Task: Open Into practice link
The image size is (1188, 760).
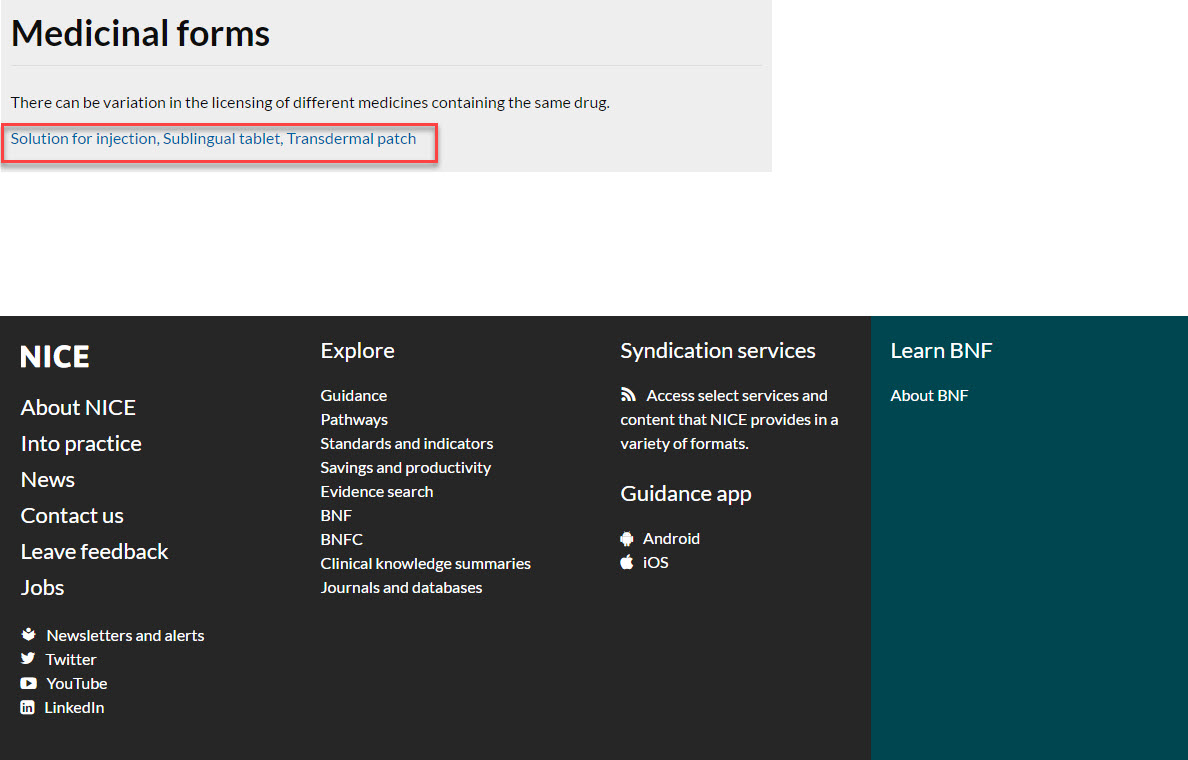Action: pyautogui.click(x=81, y=443)
